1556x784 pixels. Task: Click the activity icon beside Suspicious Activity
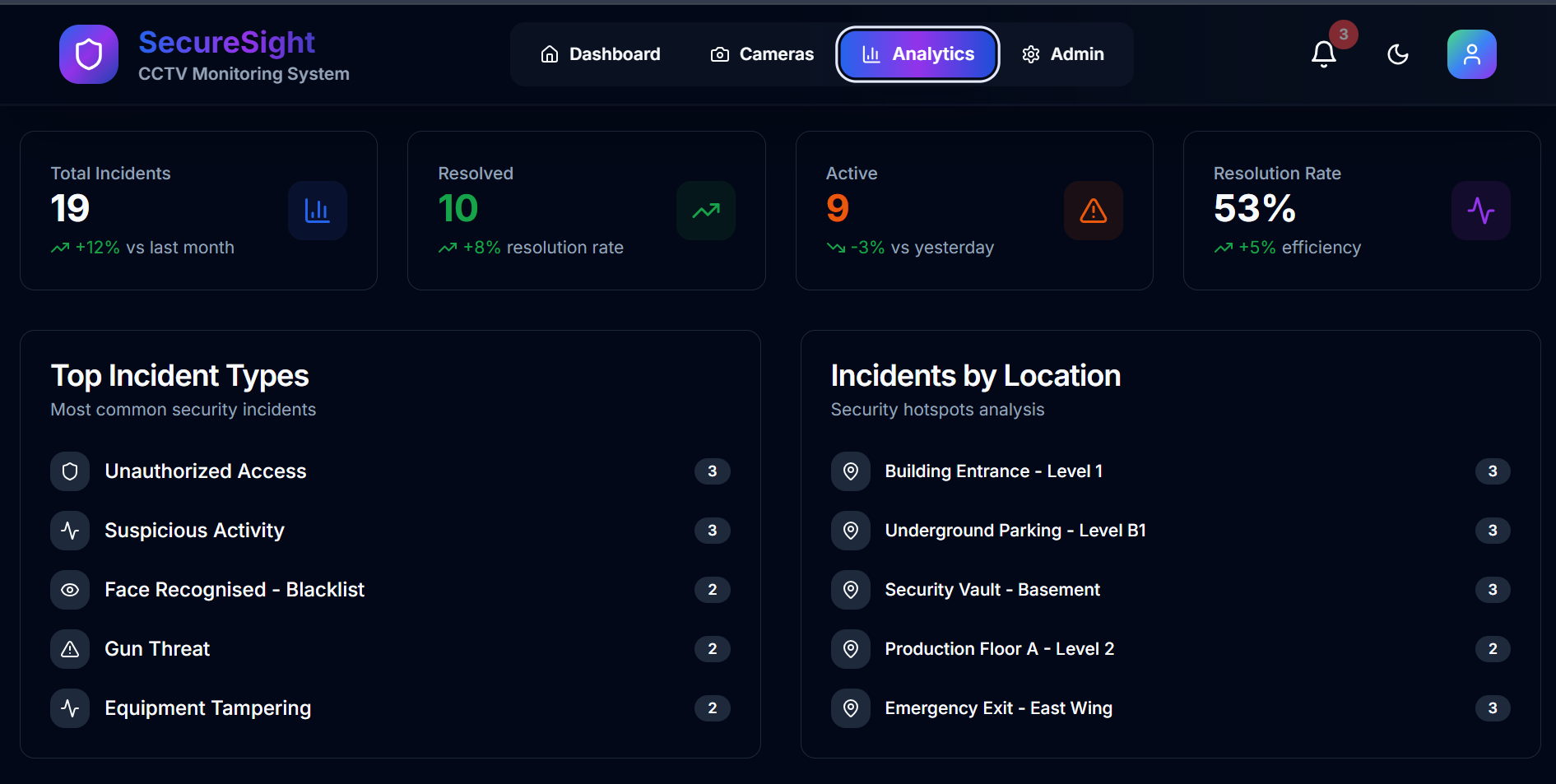pyautogui.click(x=70, y=531)
